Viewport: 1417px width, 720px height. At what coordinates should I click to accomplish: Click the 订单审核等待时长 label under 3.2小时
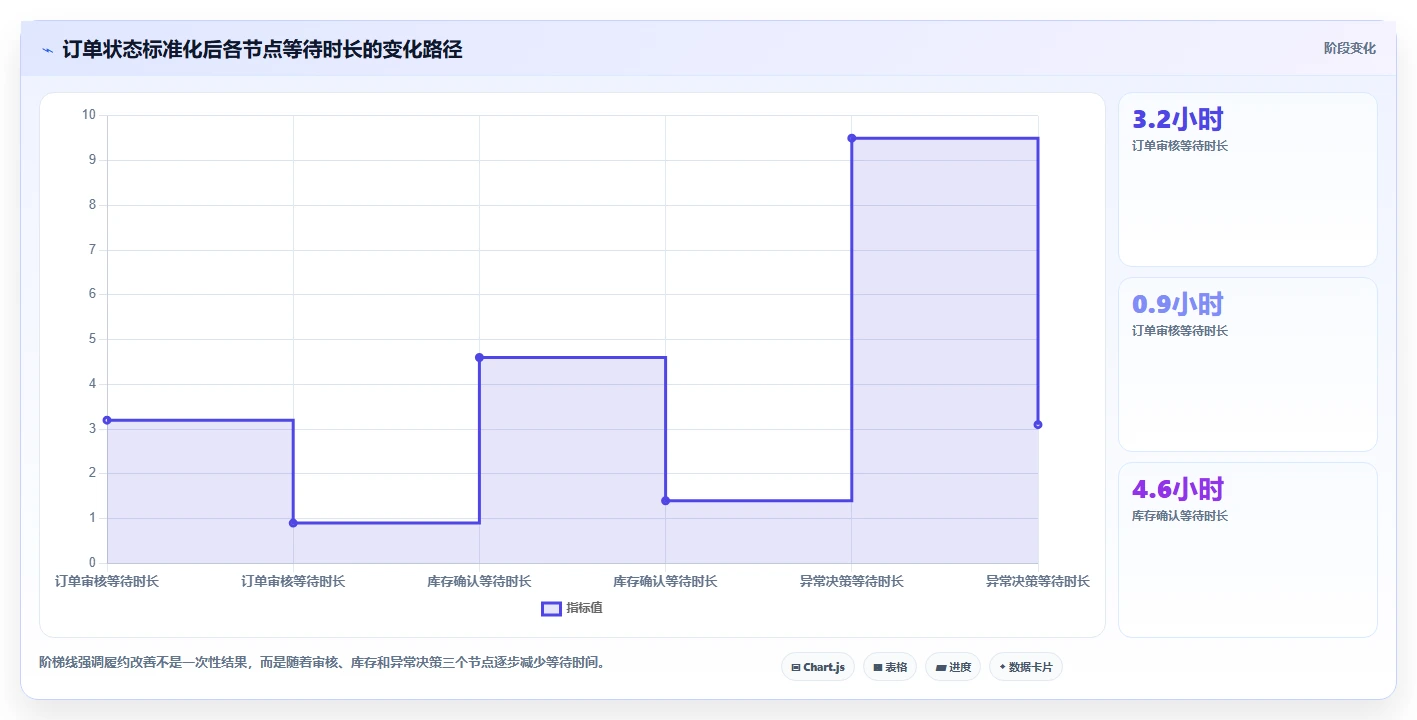[x=1180, y=146]
